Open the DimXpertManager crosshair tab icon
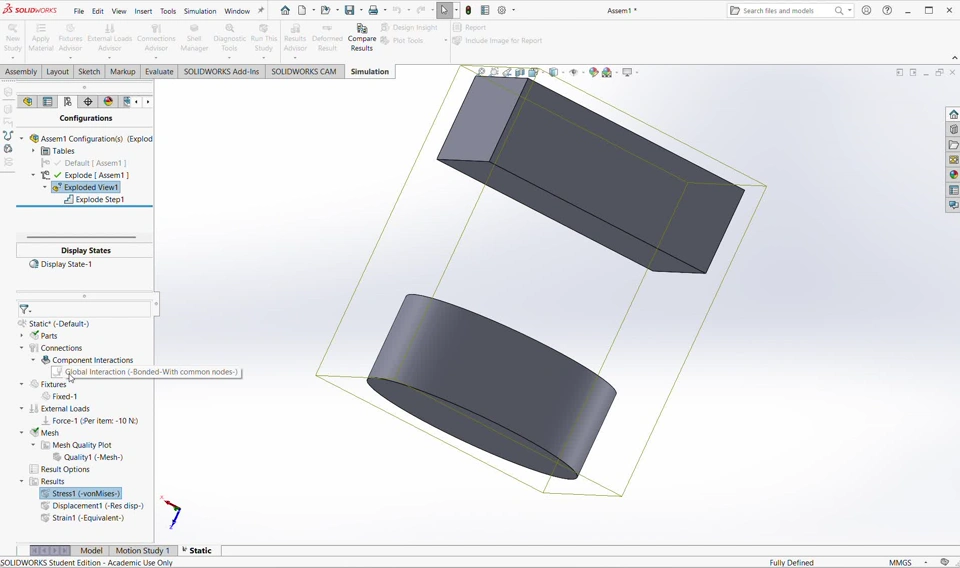Viewport: 960px width, 568px height. (88, 102)
